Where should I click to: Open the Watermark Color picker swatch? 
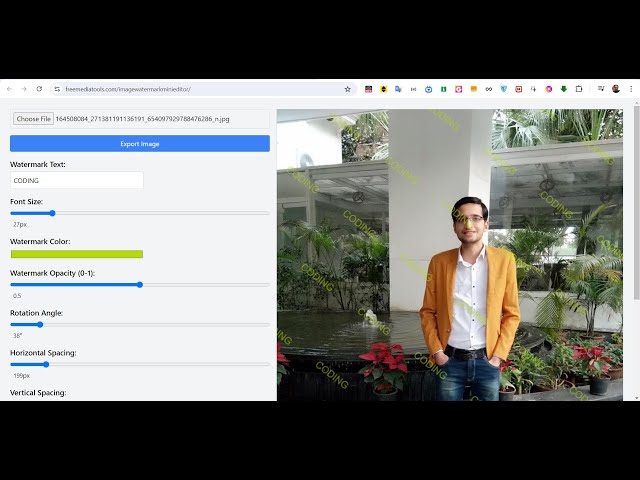click(x=77, y=254)
